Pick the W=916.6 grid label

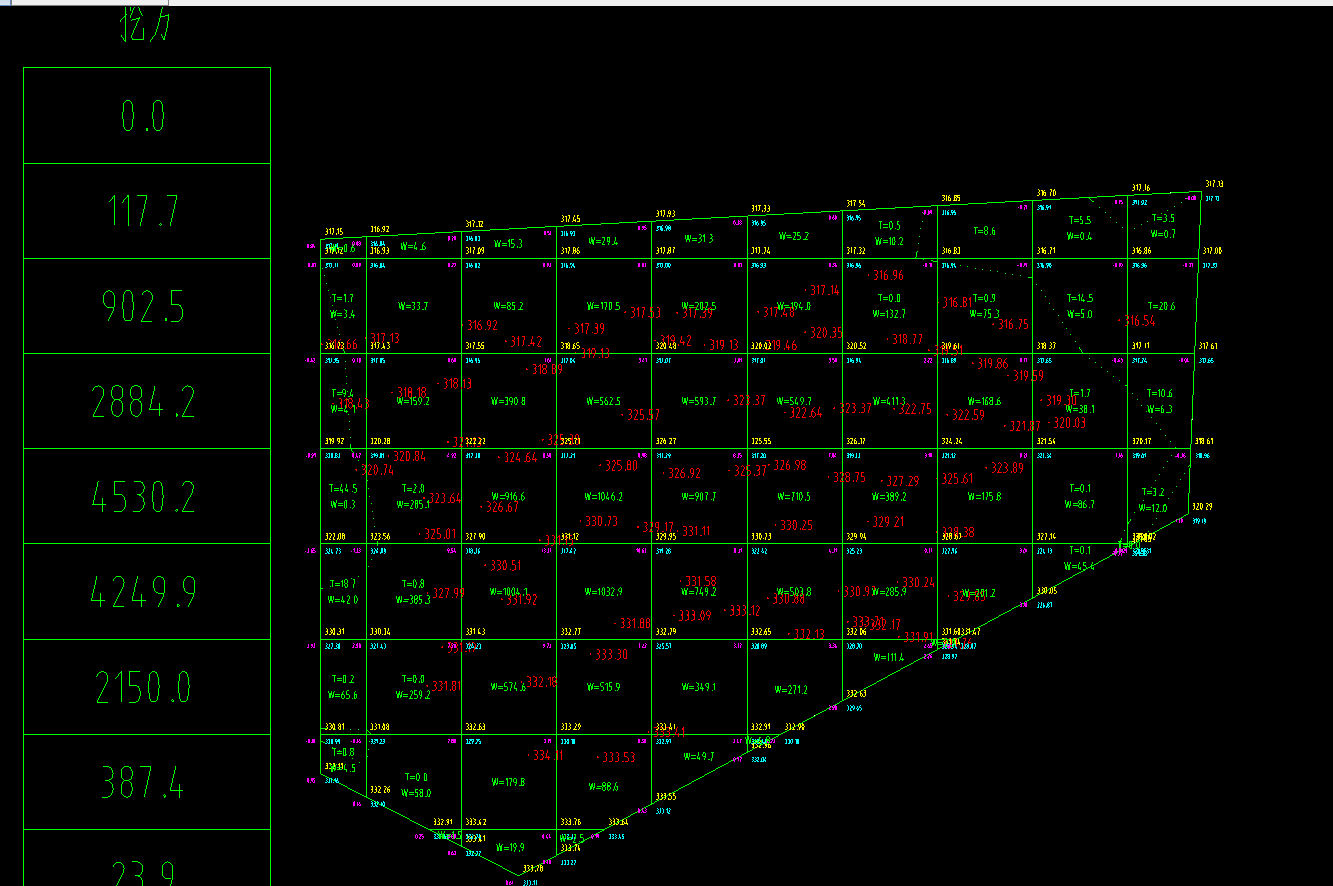coord(508,497)
